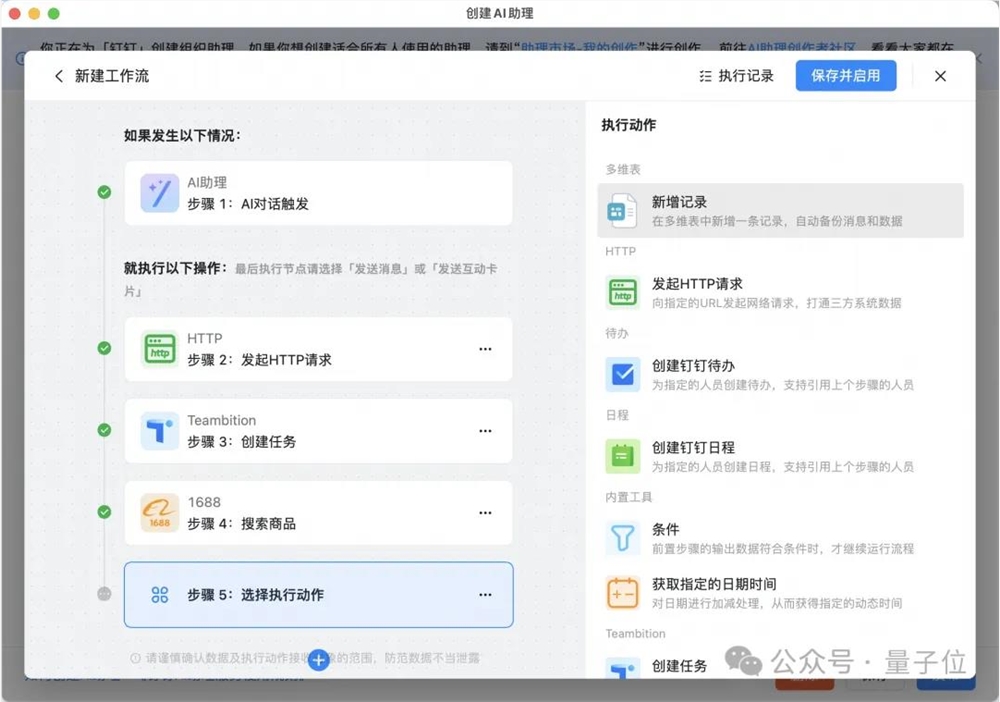
Task: Select the 发起HTTP请求 action icon
Action: point(621,292)
